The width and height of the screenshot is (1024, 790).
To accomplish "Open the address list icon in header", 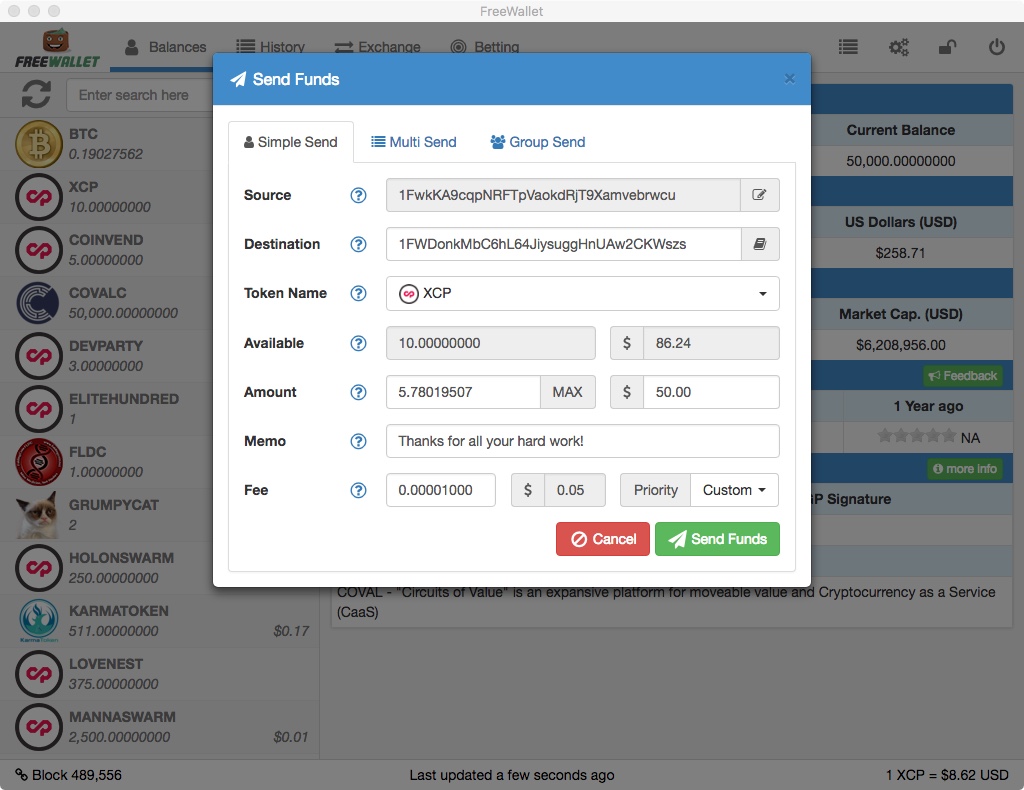I will 848,47.
